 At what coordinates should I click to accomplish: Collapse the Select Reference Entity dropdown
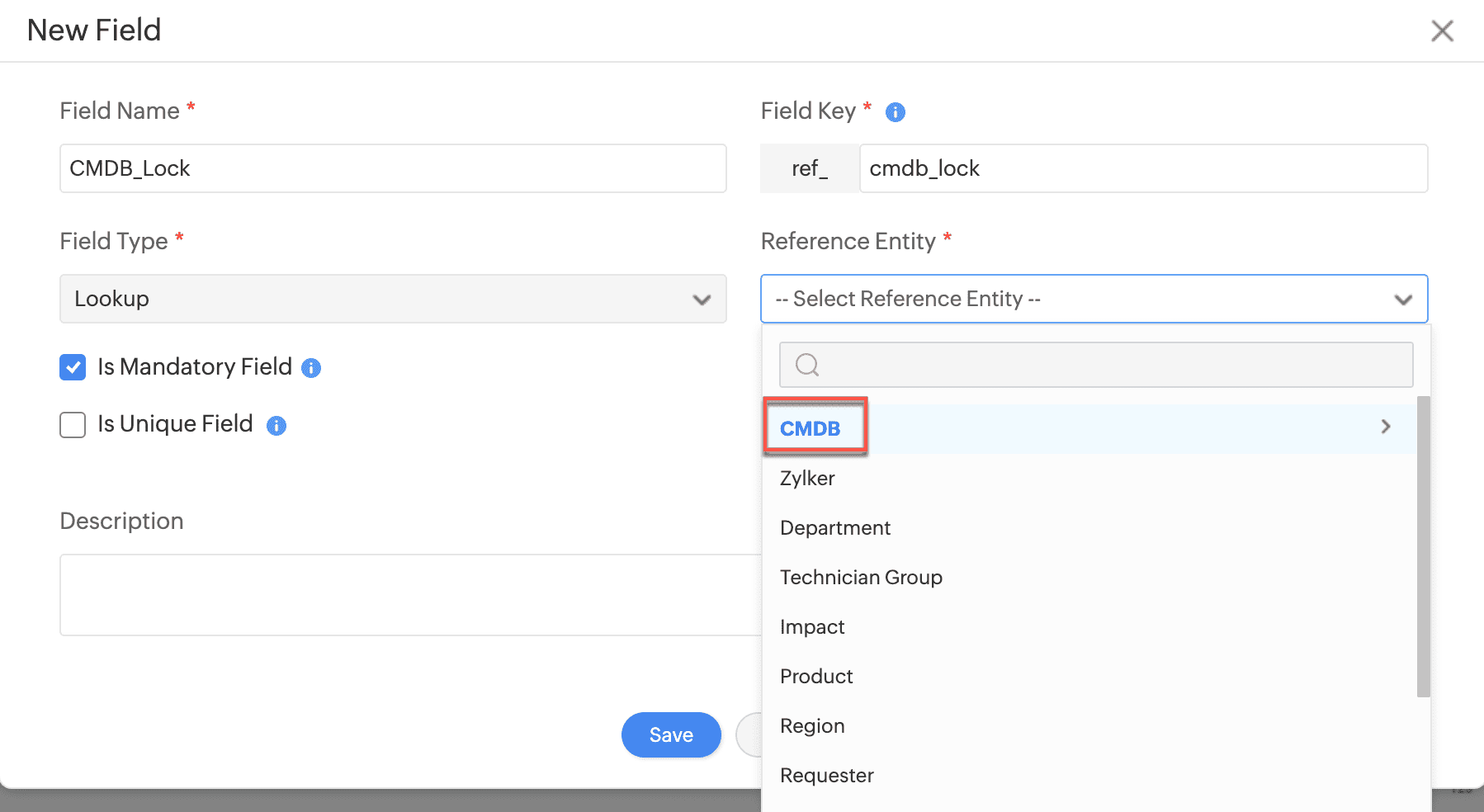tap(1402, 299)
